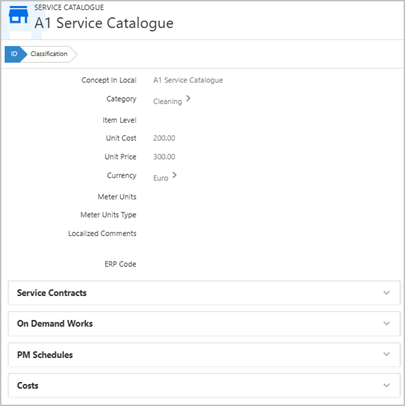Click the On Demand Works heading
The height and width of the screenshot is (406, 405).
click(x=55, y=324)
